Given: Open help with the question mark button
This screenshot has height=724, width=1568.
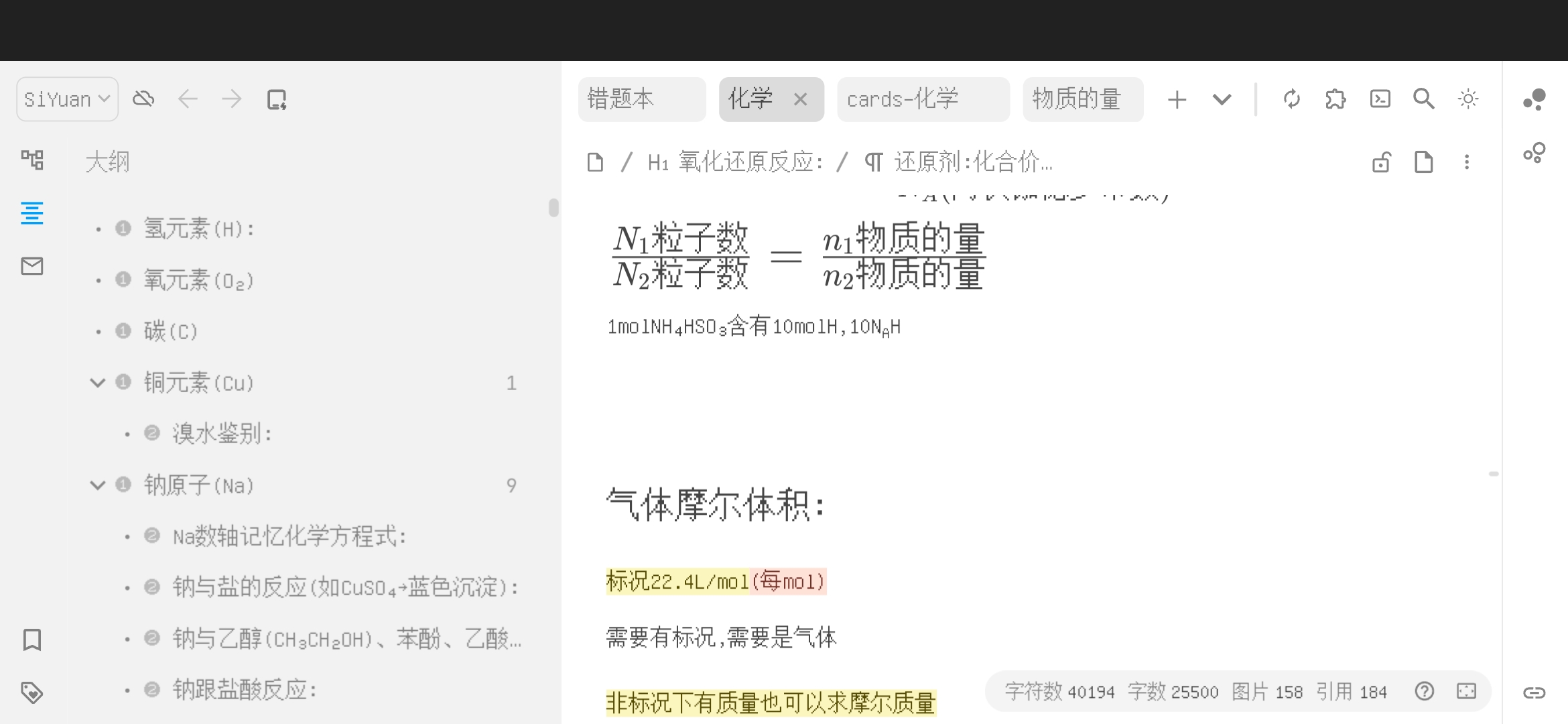Looking at the screenshot, I should tap(1425, 691).
